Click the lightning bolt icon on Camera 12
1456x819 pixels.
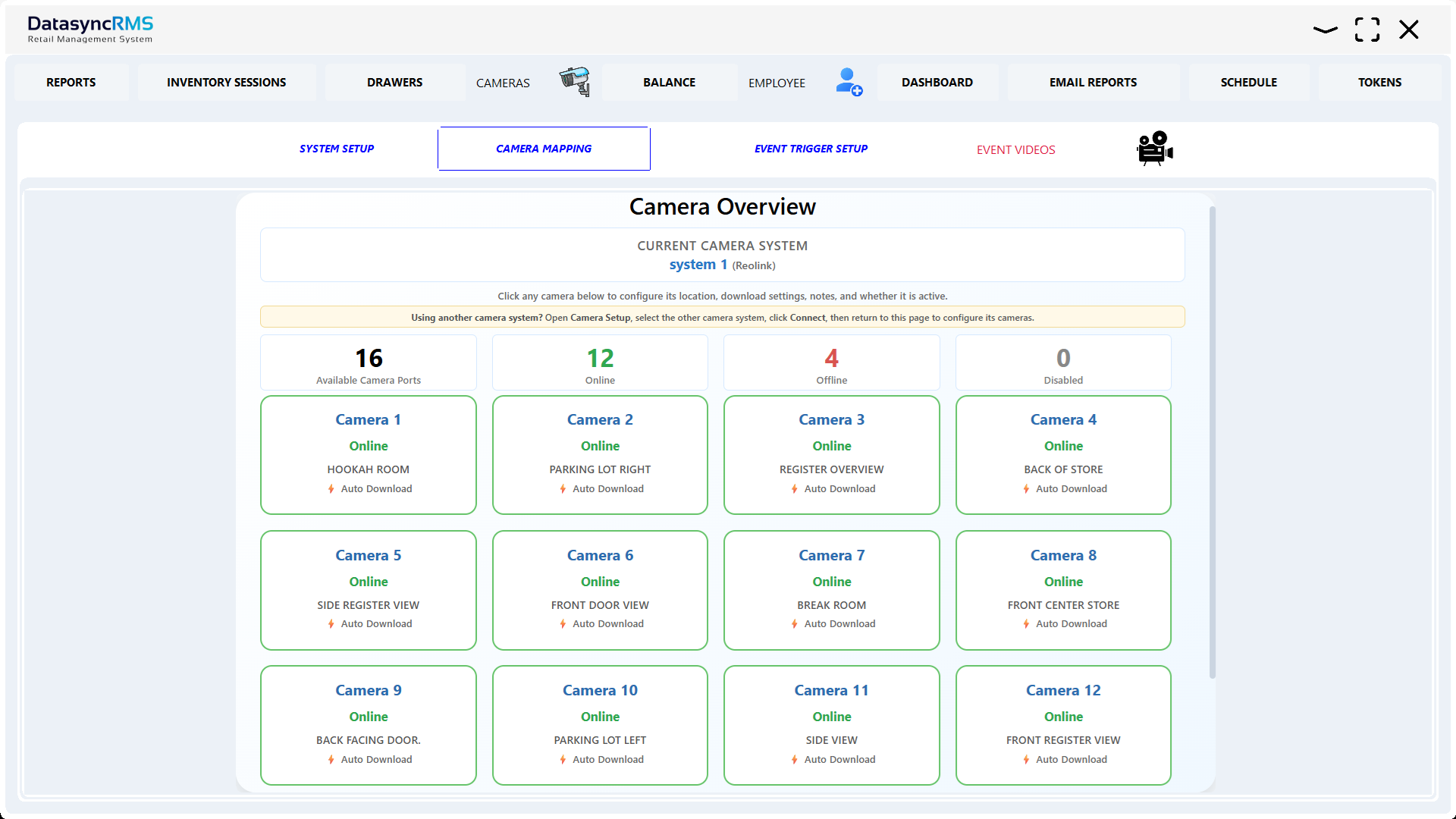click(1026, 760)
